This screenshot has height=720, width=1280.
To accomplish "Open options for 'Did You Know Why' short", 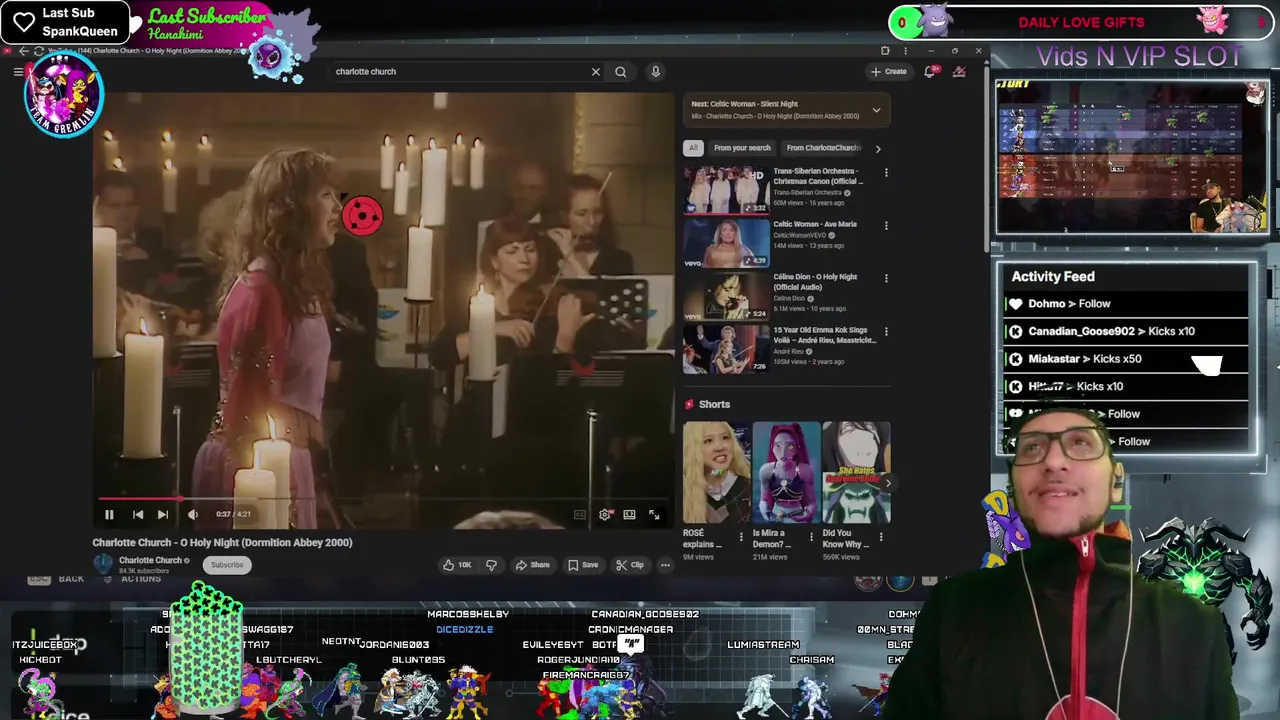I will click(x=881, y=537).
